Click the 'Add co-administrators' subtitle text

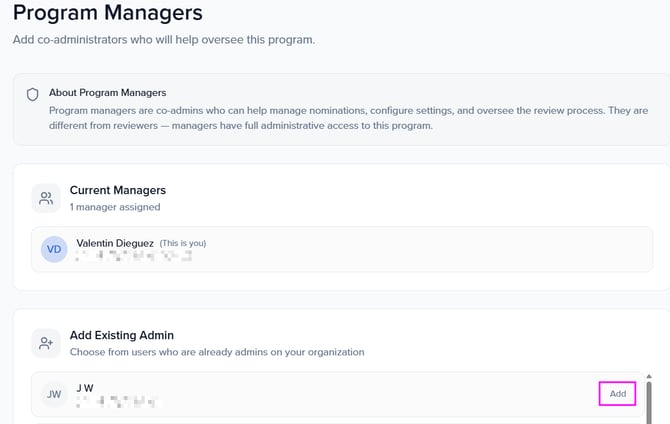(164, 40)
